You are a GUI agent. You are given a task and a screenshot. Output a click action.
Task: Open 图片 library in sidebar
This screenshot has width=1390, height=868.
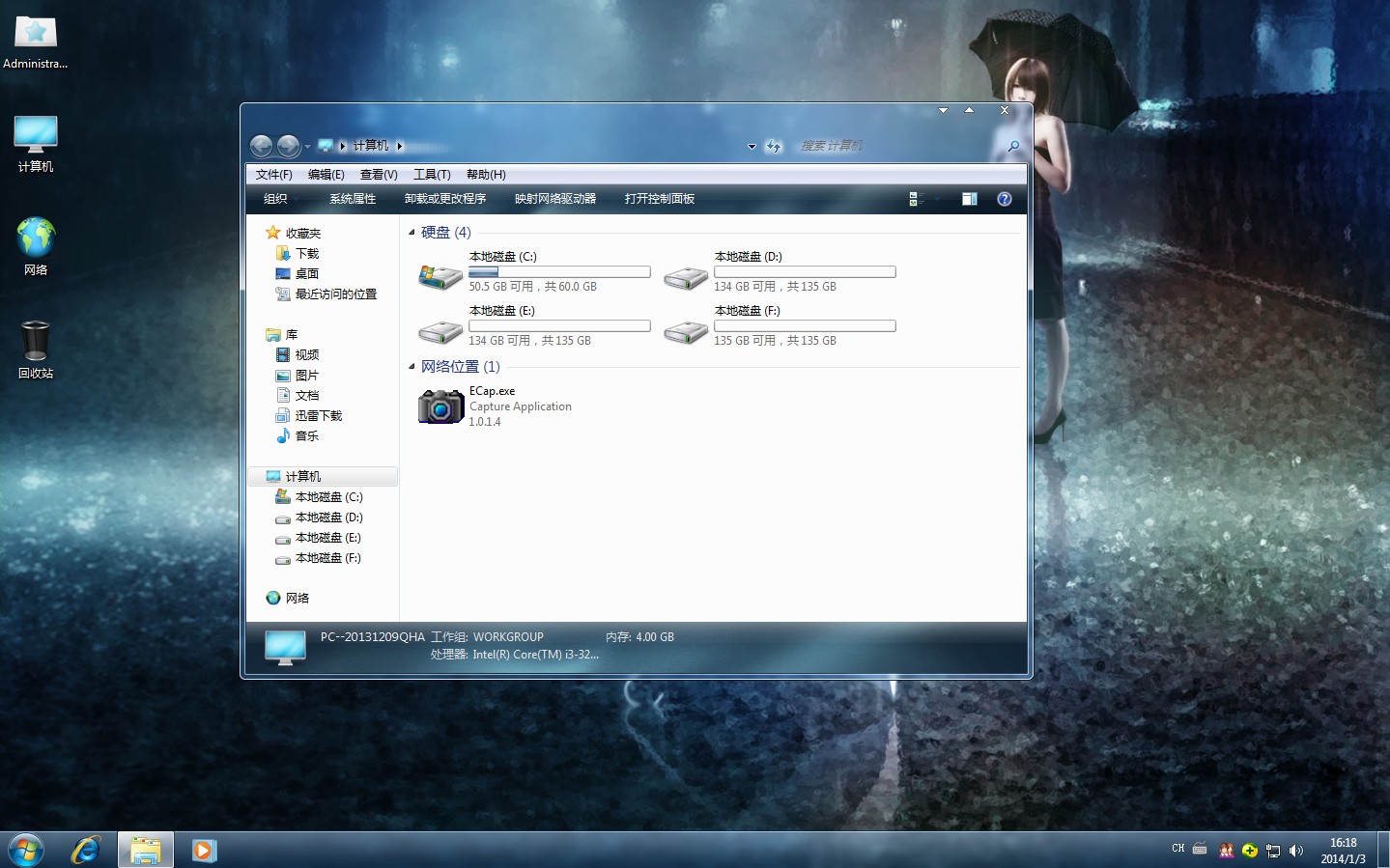[x=298, y=375]
